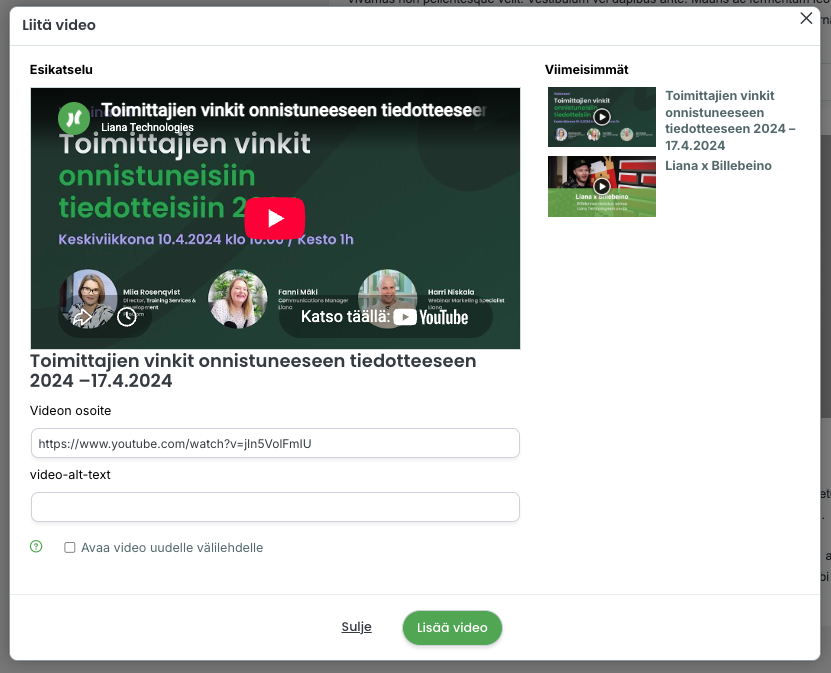Open recent title Liana x Billebeino
Screen dimensions: 831x673
coord(718,166)
